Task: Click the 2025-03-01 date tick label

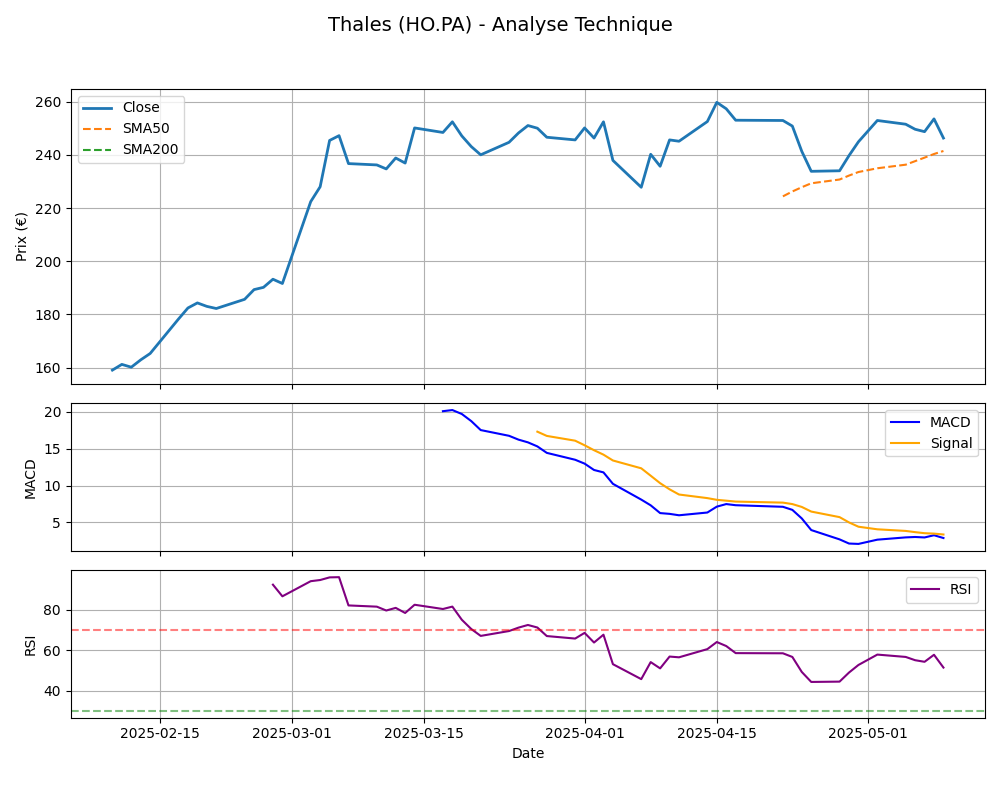Action: point(292,733)
